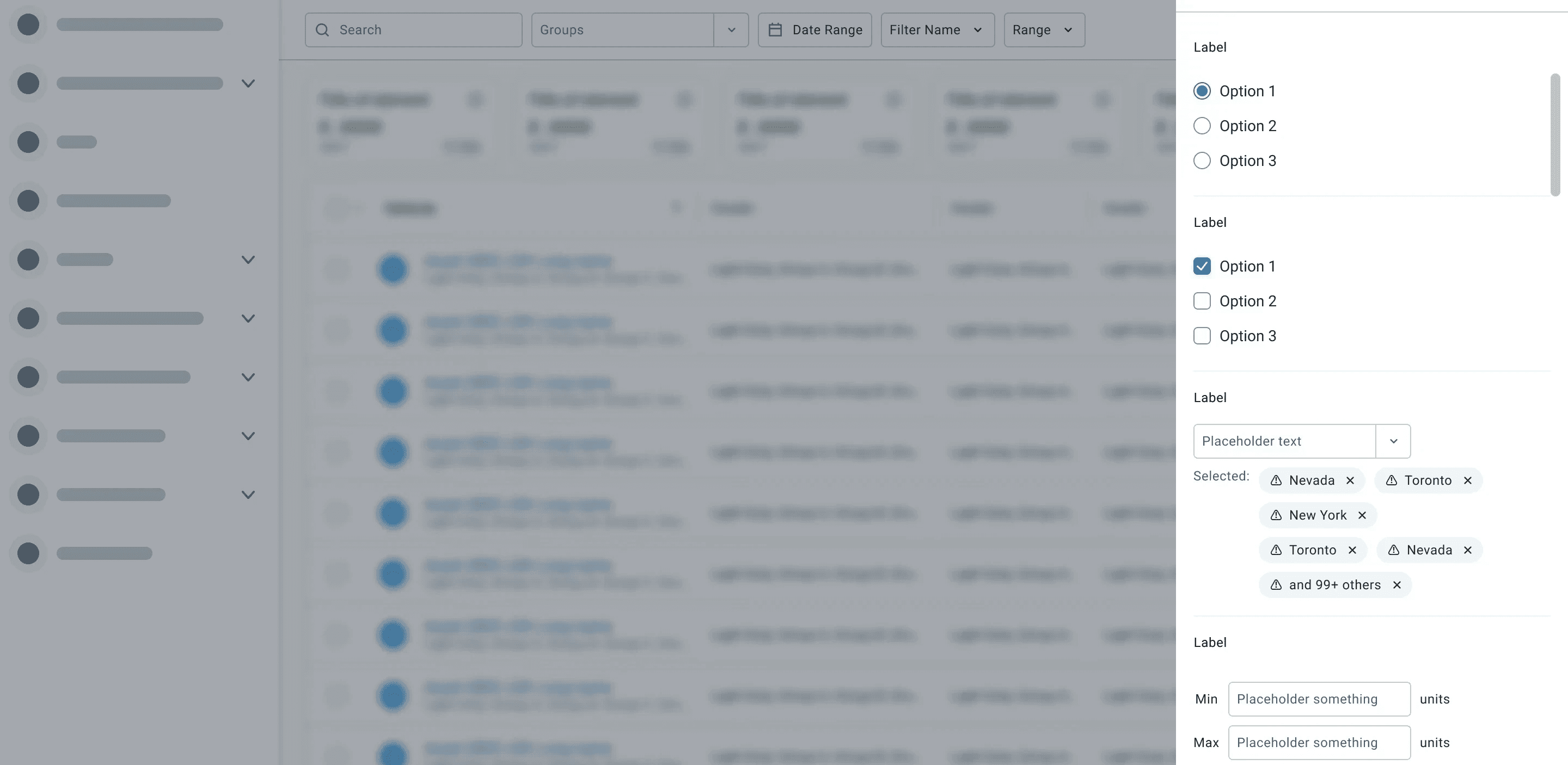
Task: Click the Min placeholder input field
Action: click(1319, 699)
